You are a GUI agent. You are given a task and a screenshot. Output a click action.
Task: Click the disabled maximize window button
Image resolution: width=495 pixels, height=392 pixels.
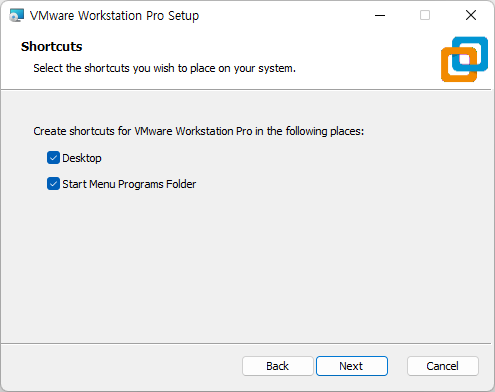tap(425, 15)
